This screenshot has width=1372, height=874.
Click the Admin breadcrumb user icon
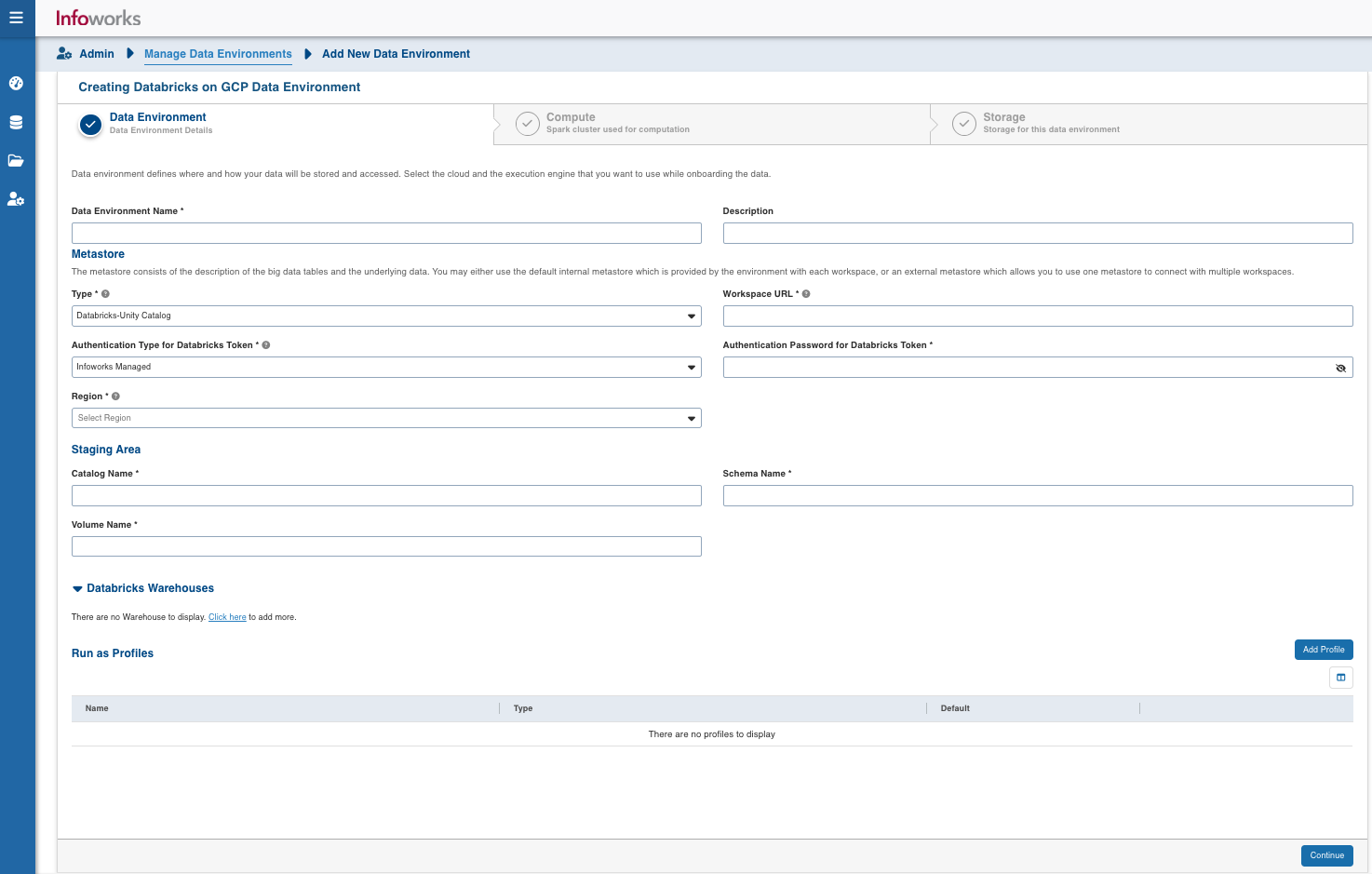(64, 54)
